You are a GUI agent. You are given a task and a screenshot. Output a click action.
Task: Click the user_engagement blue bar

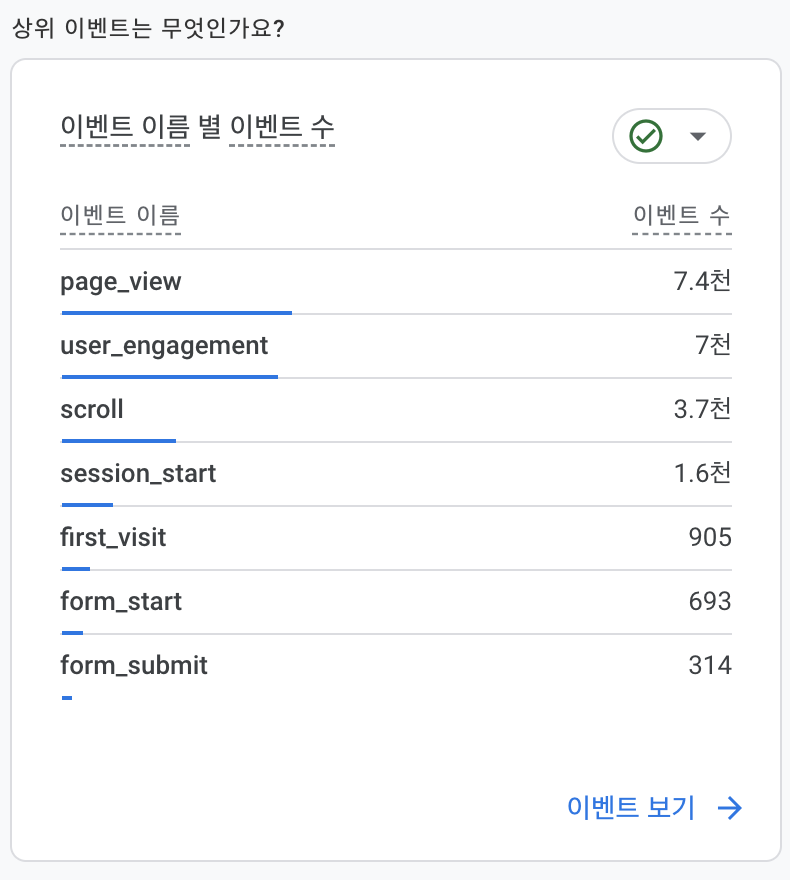(169, 377)
